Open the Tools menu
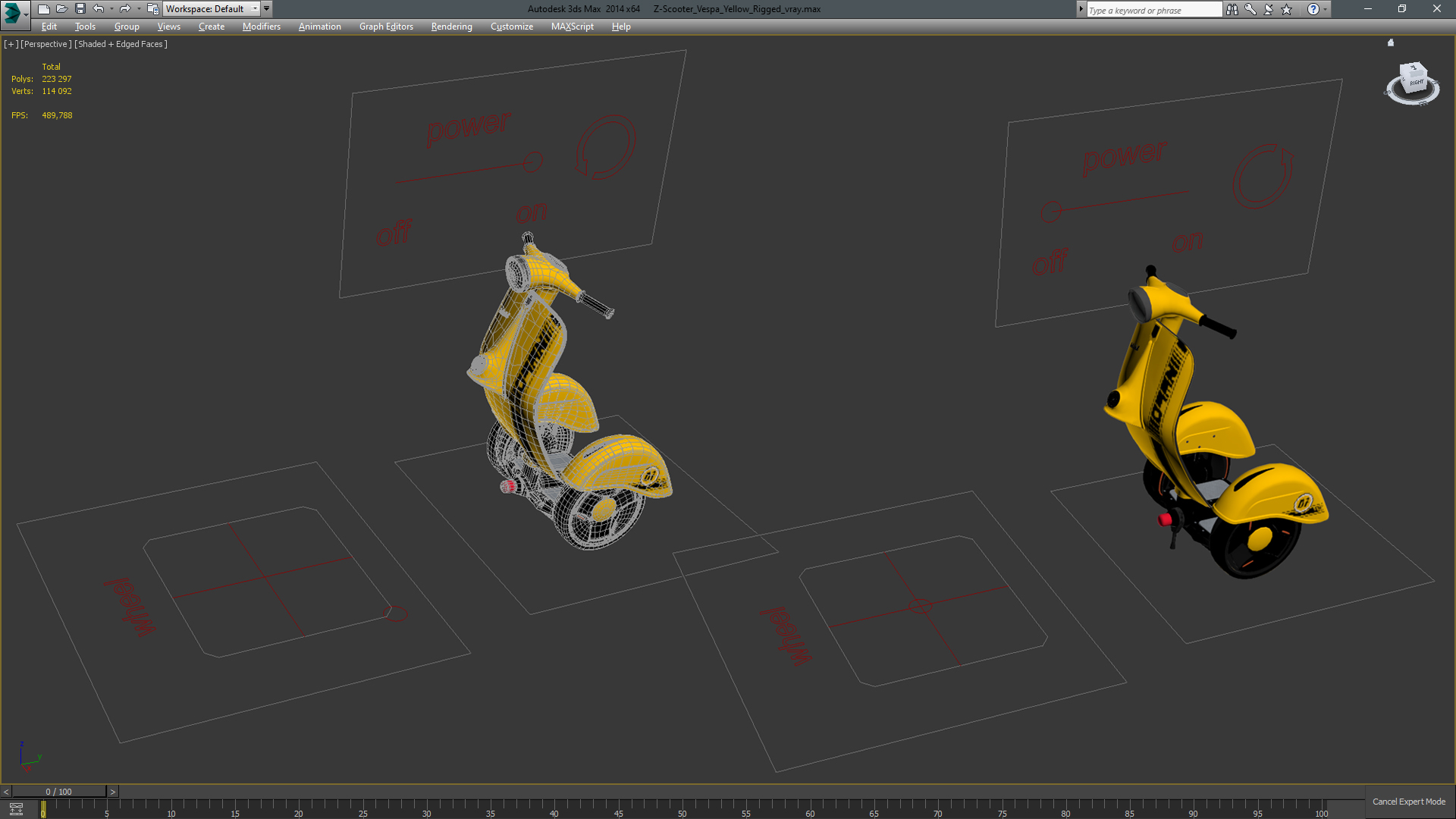The image size is (1456, 819). pyautogui.click(x=85, y=27)
